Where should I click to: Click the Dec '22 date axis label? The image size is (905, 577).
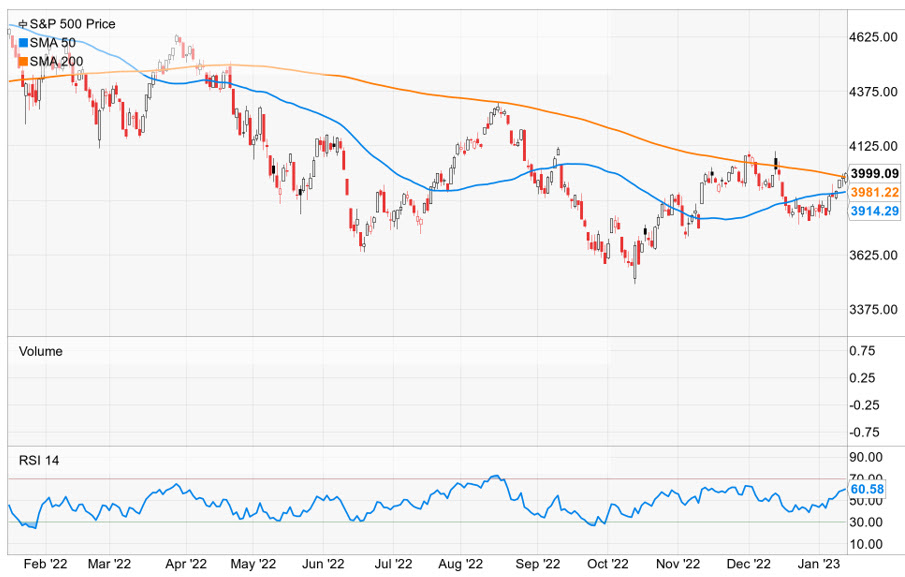point(749,564)
